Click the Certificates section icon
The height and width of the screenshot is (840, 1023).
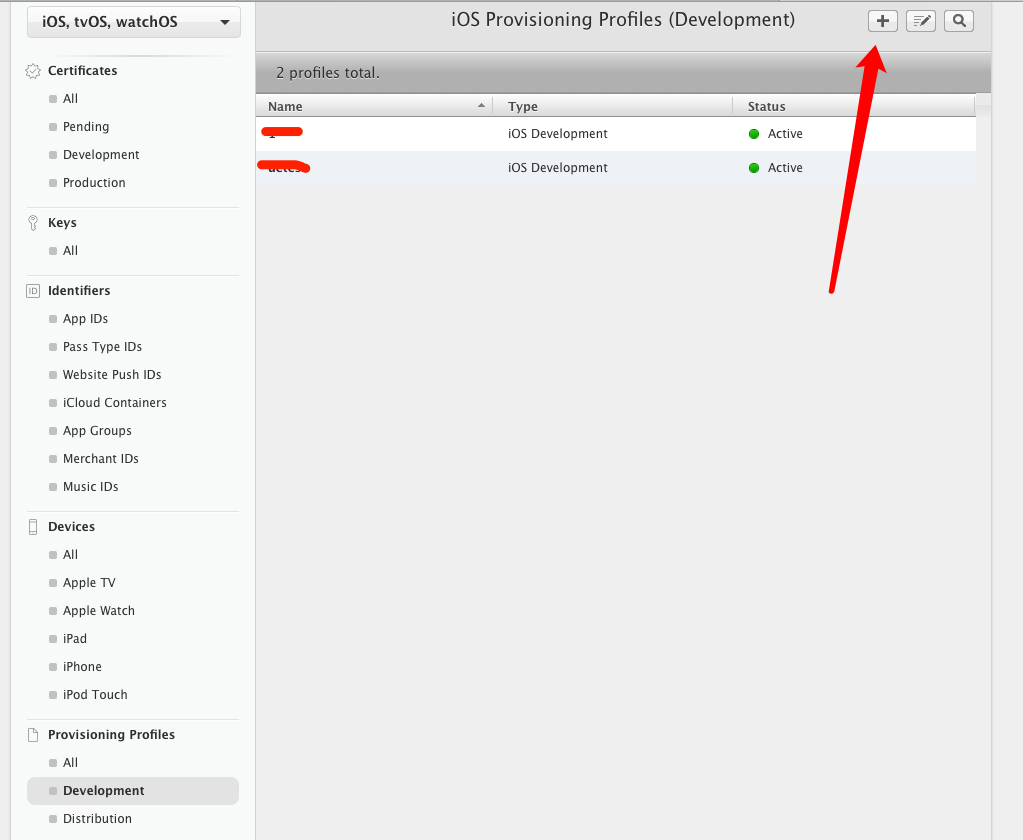click(33, 71)
